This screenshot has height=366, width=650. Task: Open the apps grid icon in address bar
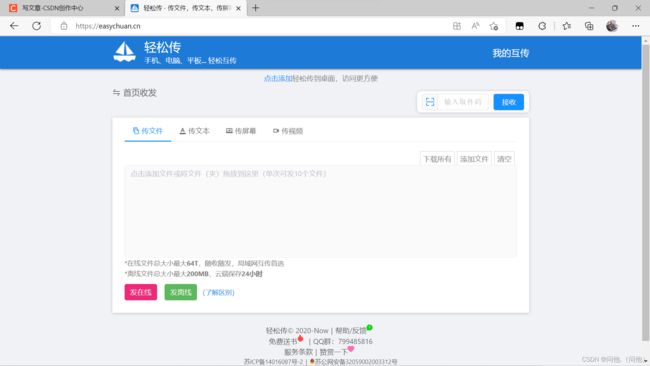tap(456, 26)
